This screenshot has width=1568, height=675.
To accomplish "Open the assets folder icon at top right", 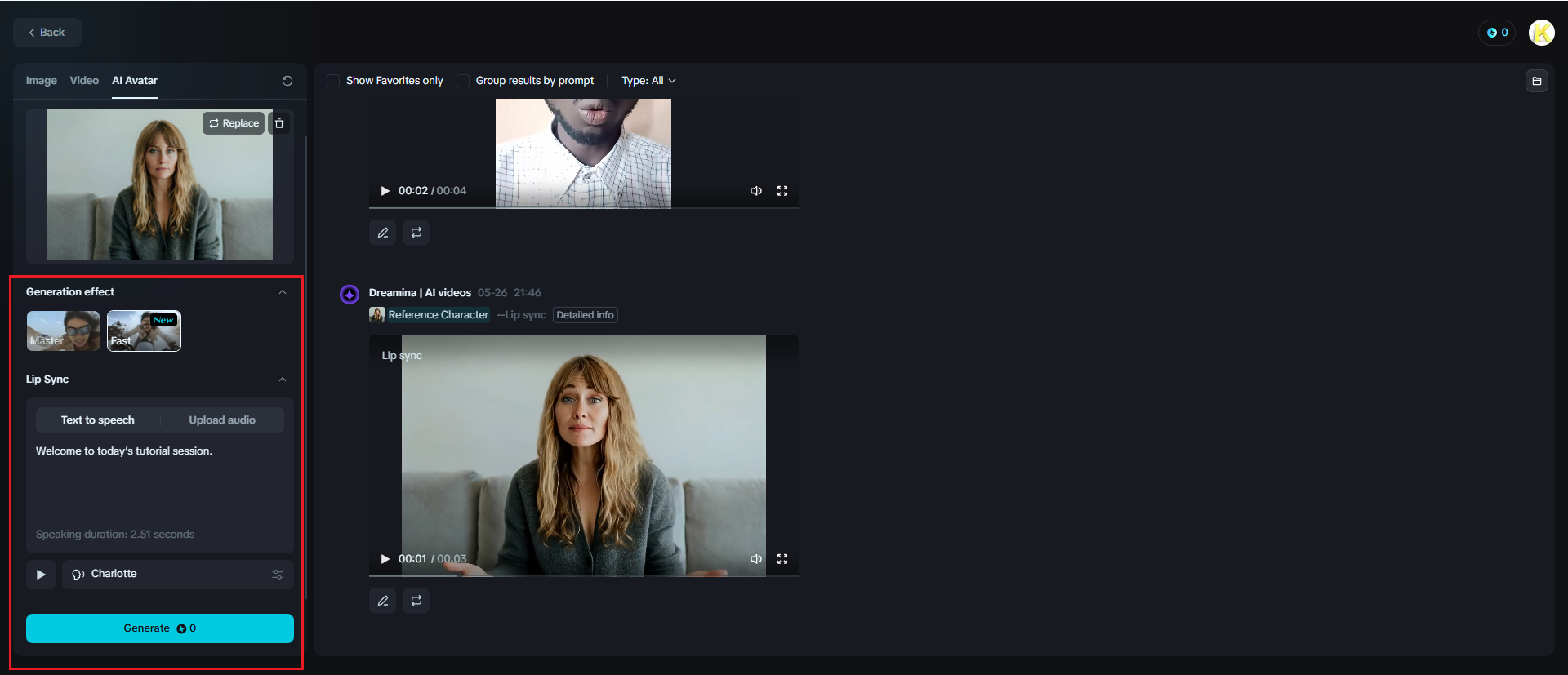I will coord(1536,81).
